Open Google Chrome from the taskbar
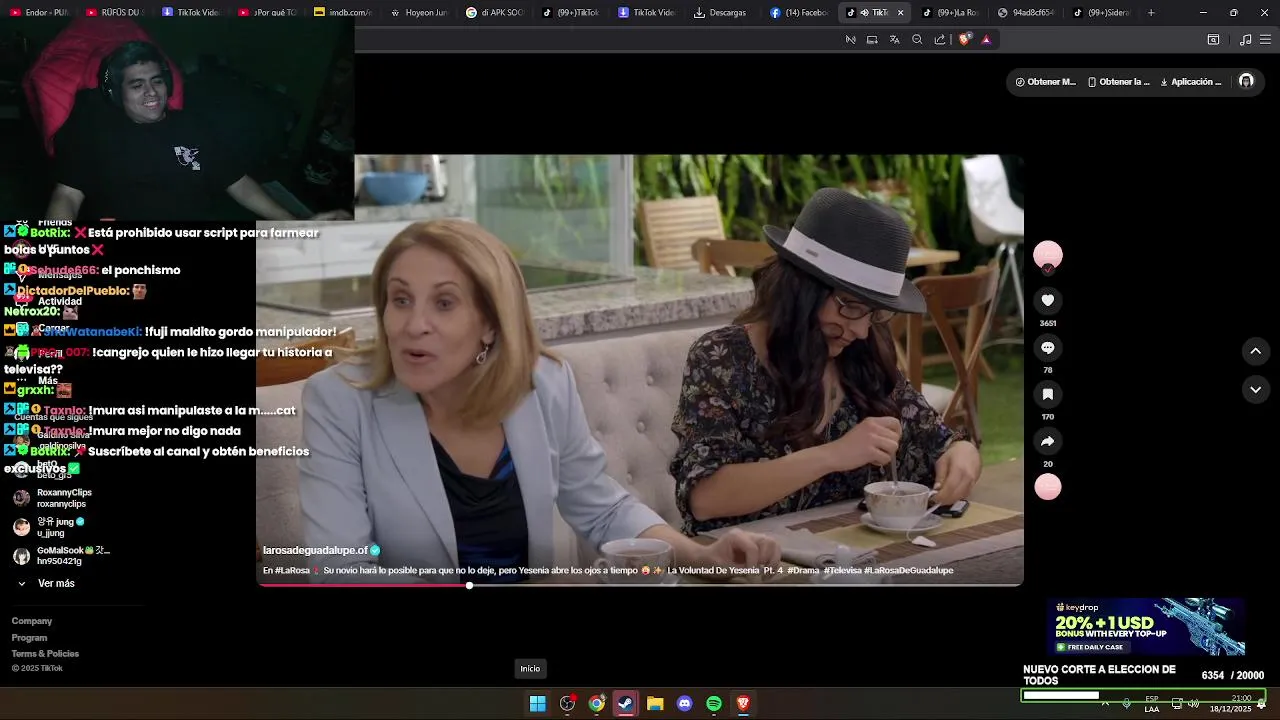 pos(596,704)
